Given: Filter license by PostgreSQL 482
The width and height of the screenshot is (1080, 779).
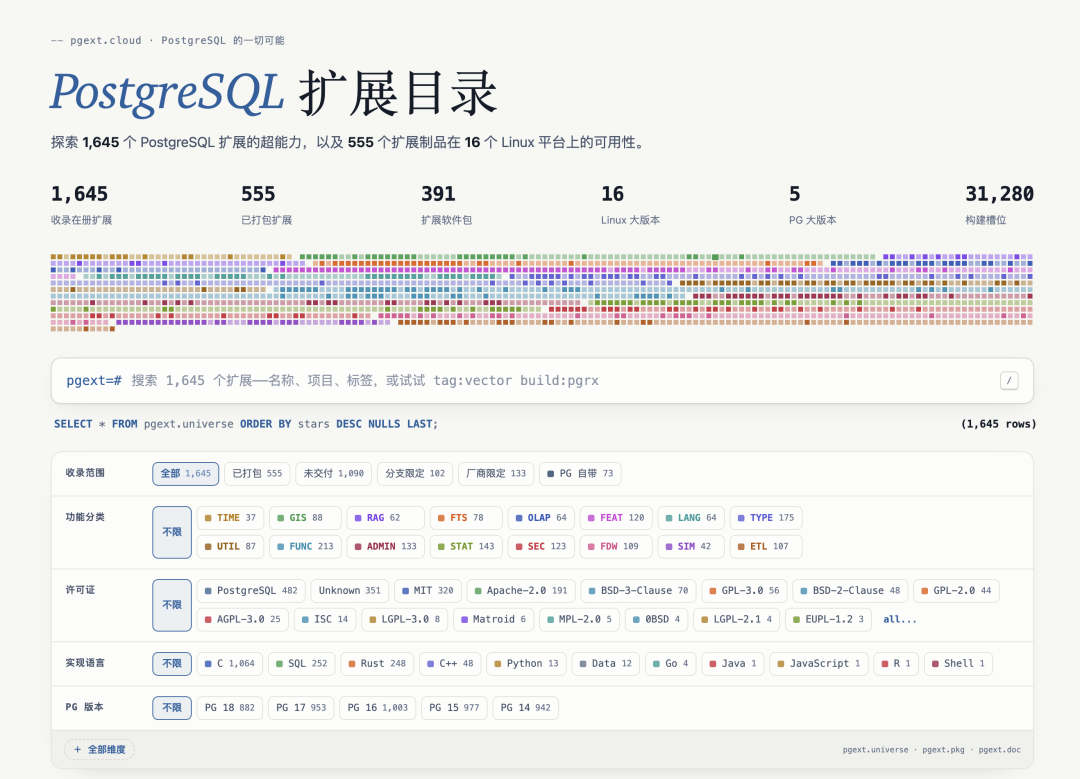Looking at the screenshot, I should (x=251, y=590).
